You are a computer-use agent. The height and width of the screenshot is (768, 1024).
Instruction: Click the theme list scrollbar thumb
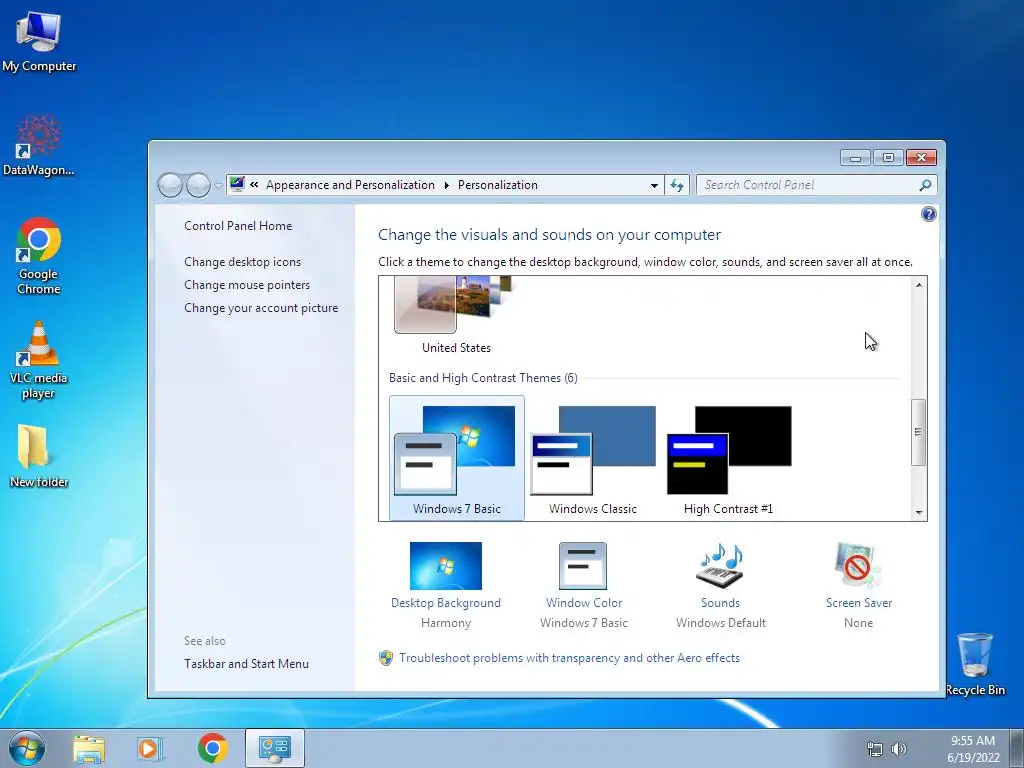pyautogui.click(x=919, y=432)
